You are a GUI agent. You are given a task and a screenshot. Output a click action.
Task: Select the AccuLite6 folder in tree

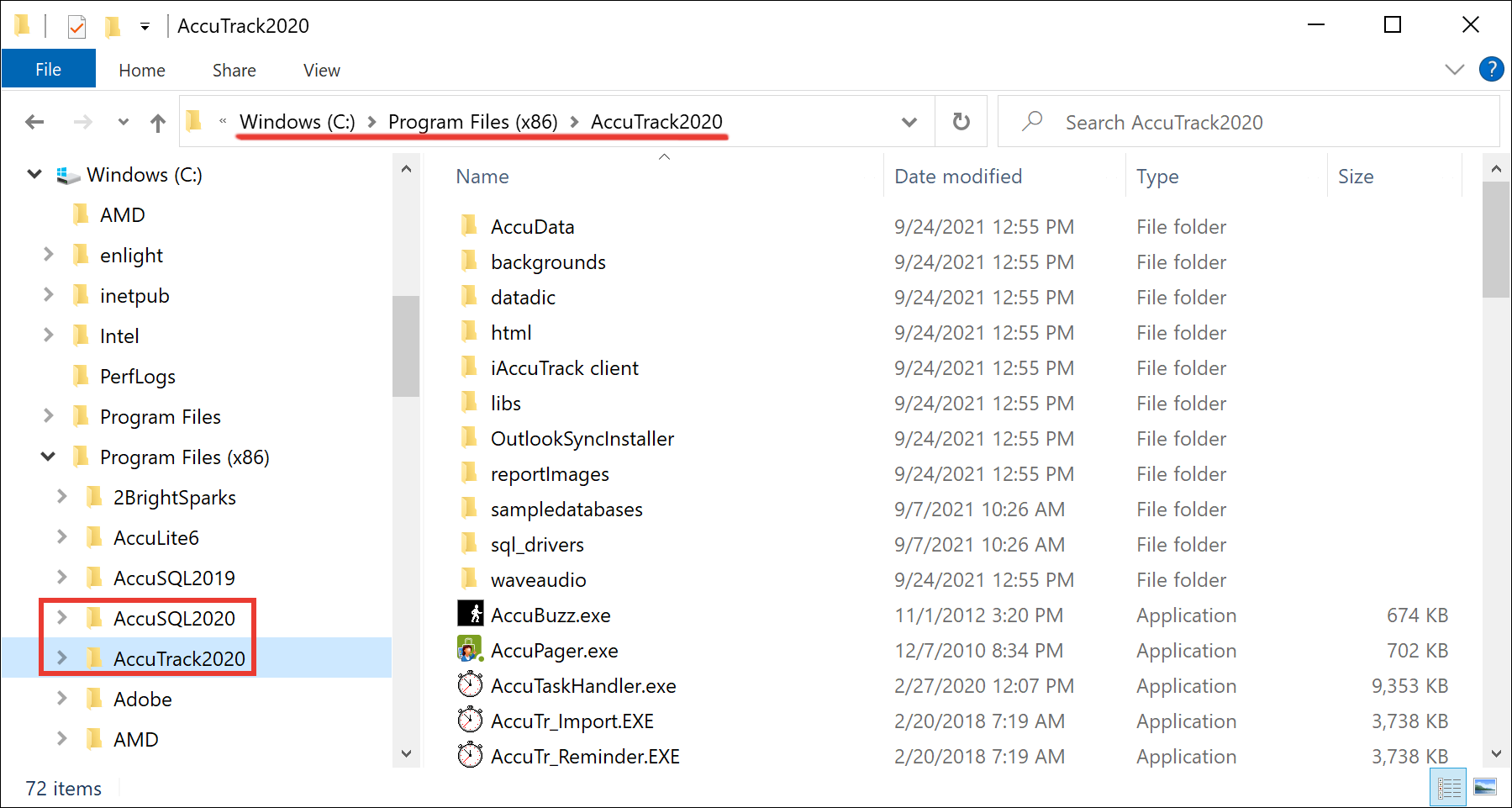point(156,538)
